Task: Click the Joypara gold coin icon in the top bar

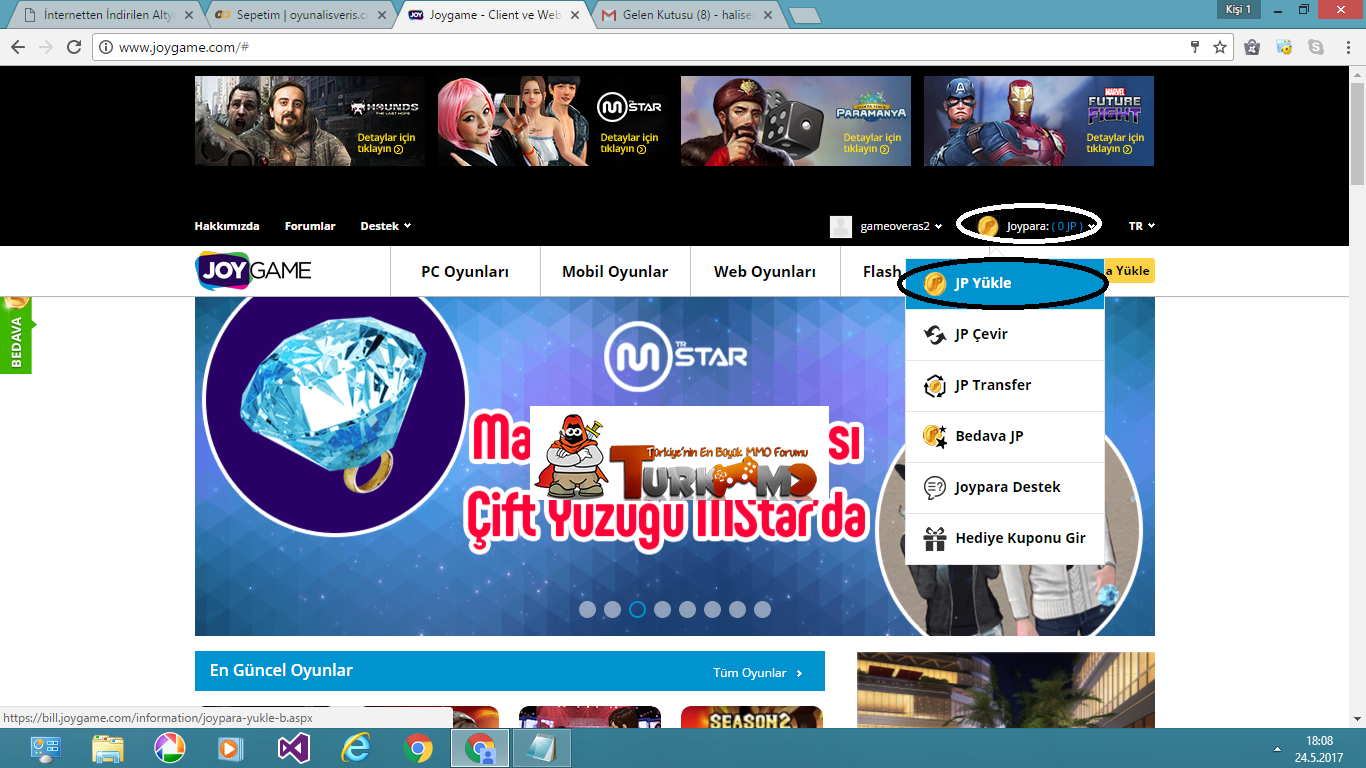Action: tap(988, 226)
